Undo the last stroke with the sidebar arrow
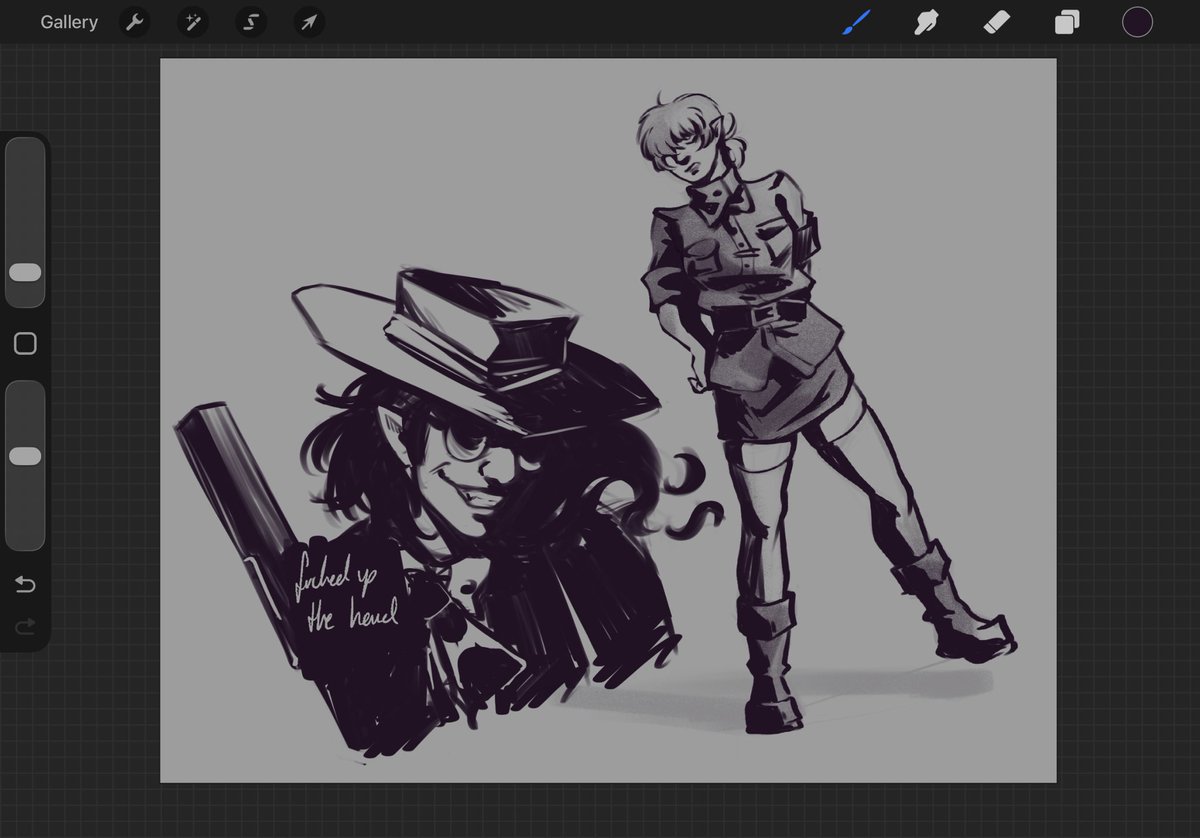This screenshot has height=838, width=1200. point(25,584)
